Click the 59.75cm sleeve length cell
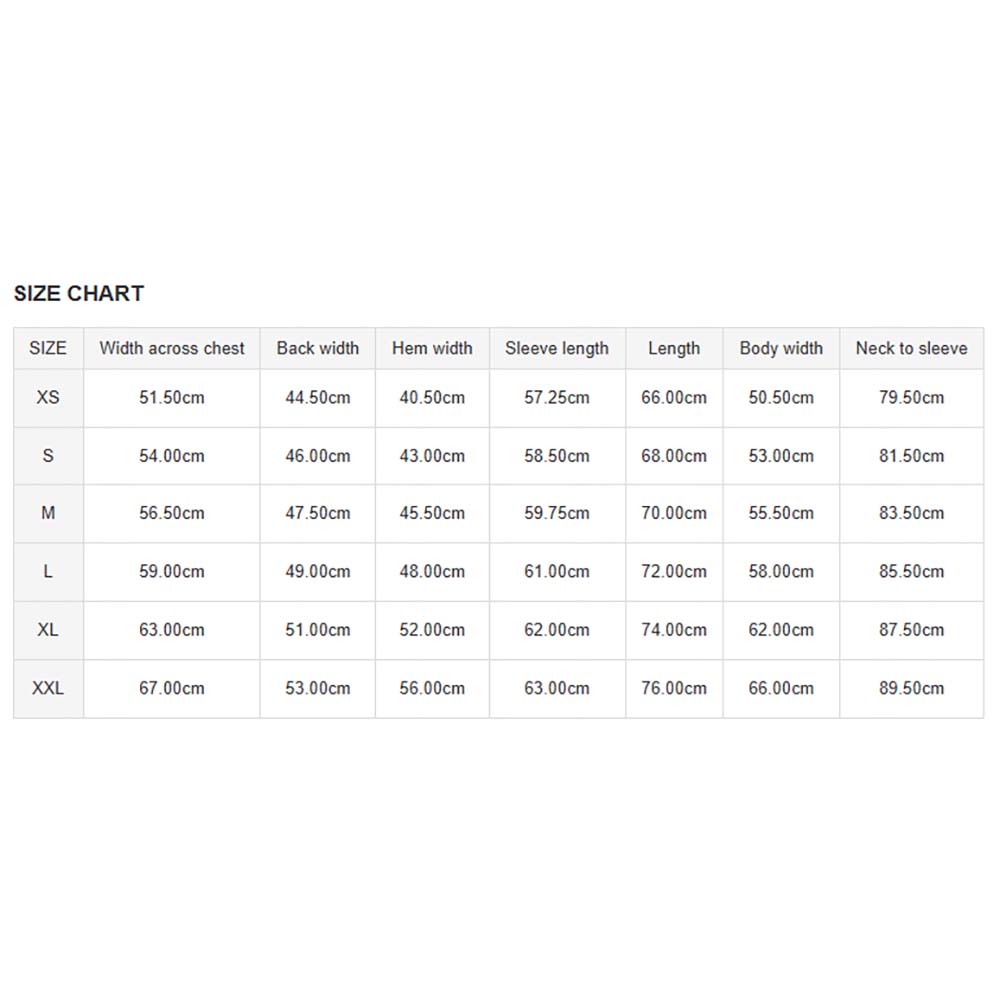This screenshot has width=1000, height=1000. click(557, 513)
